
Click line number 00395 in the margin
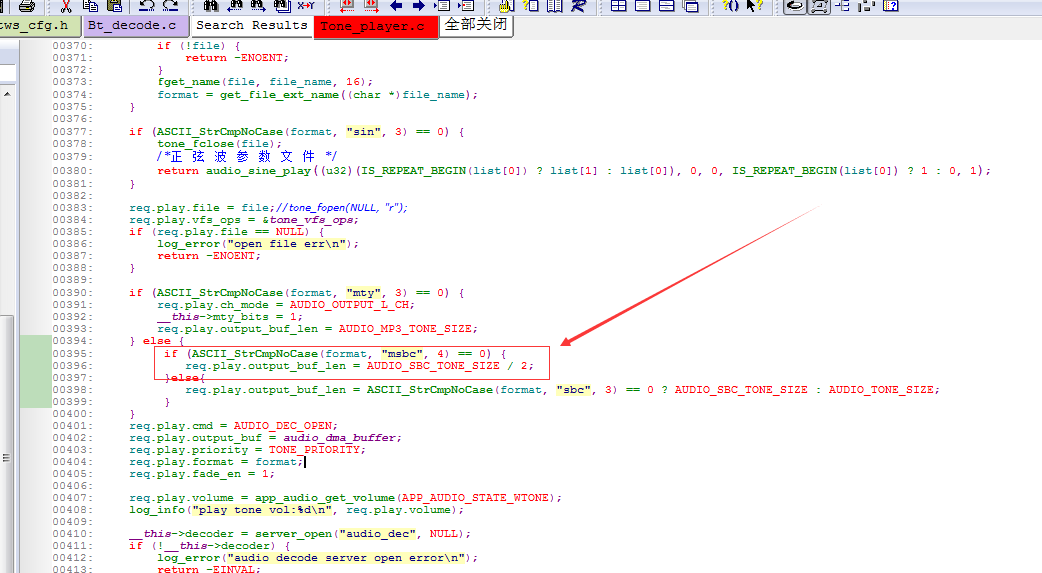73,354
